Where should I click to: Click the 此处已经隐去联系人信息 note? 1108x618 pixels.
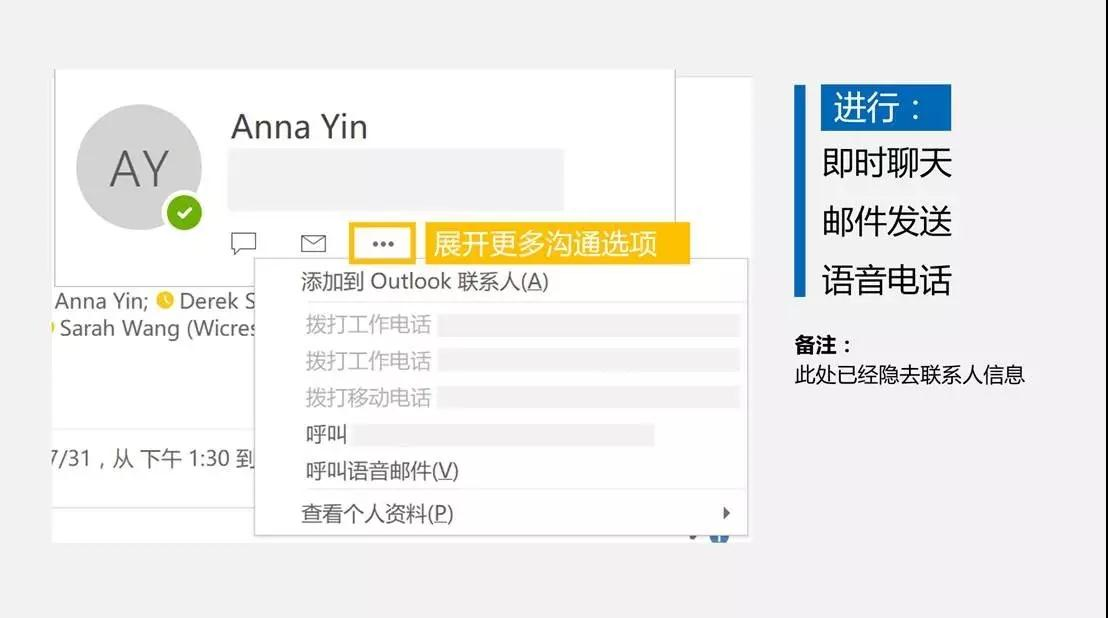pos(909,375)
